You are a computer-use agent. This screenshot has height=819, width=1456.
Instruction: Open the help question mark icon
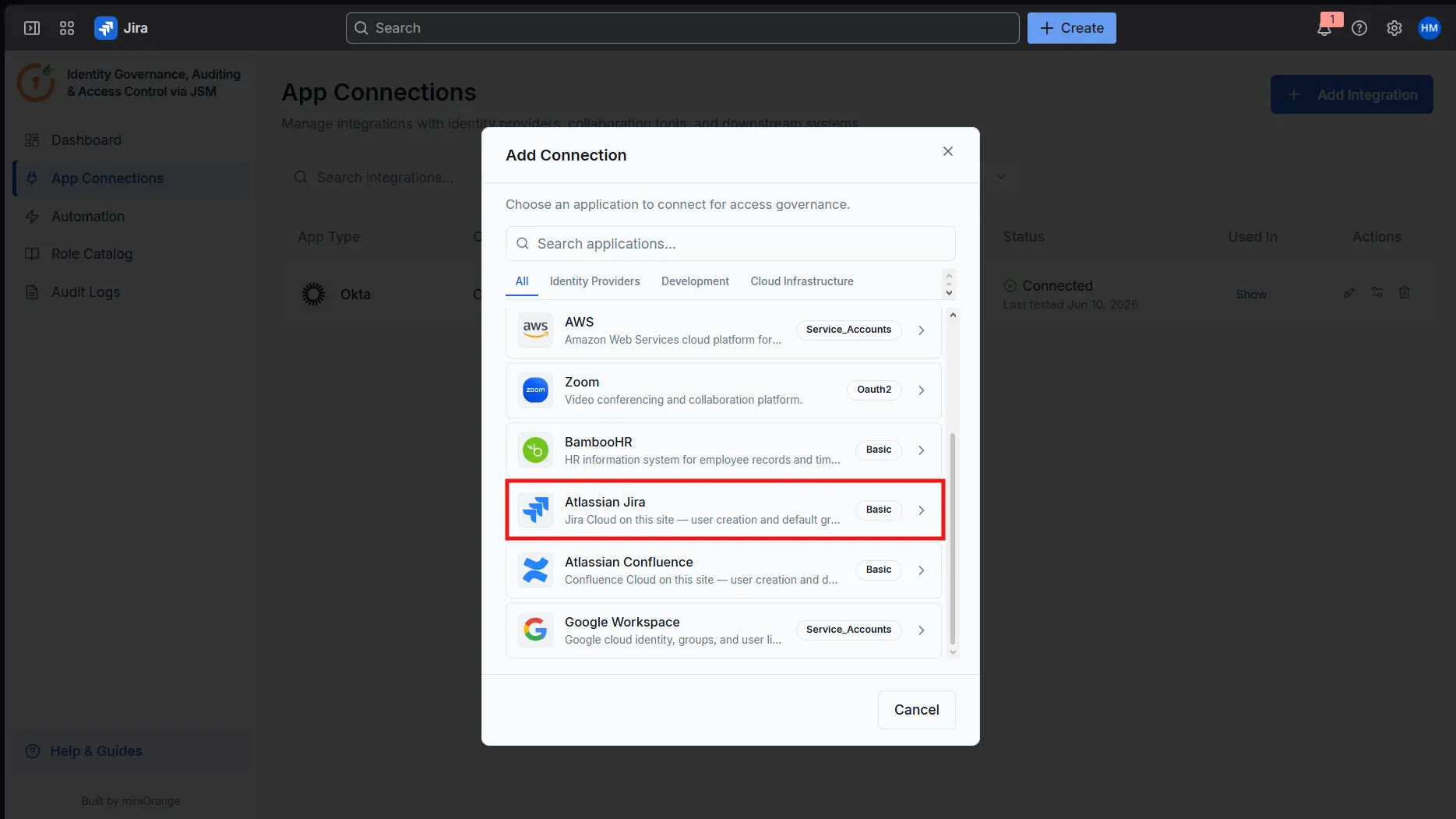[1359, 28]
